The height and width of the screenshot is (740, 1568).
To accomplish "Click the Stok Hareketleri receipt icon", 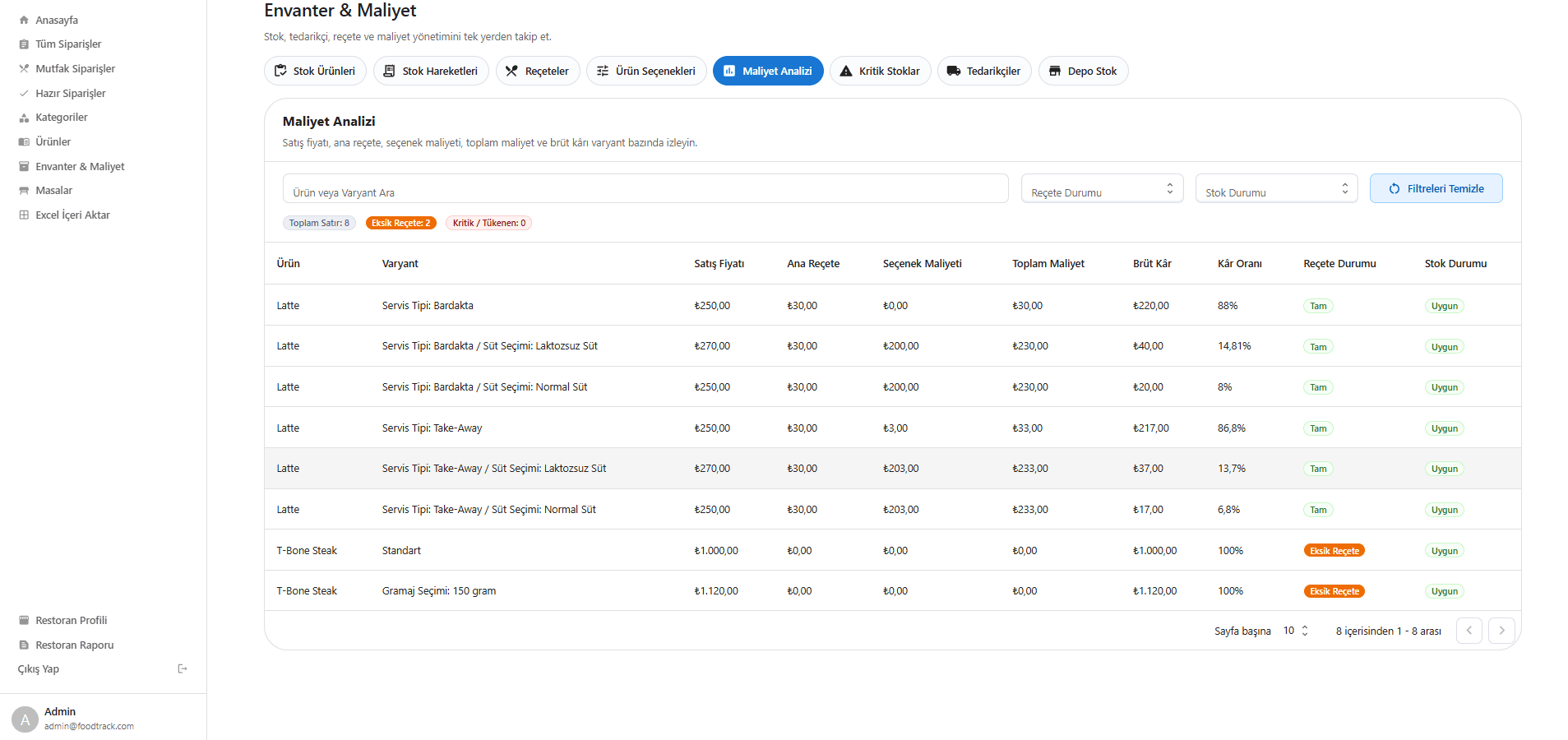I will point(390,71).
